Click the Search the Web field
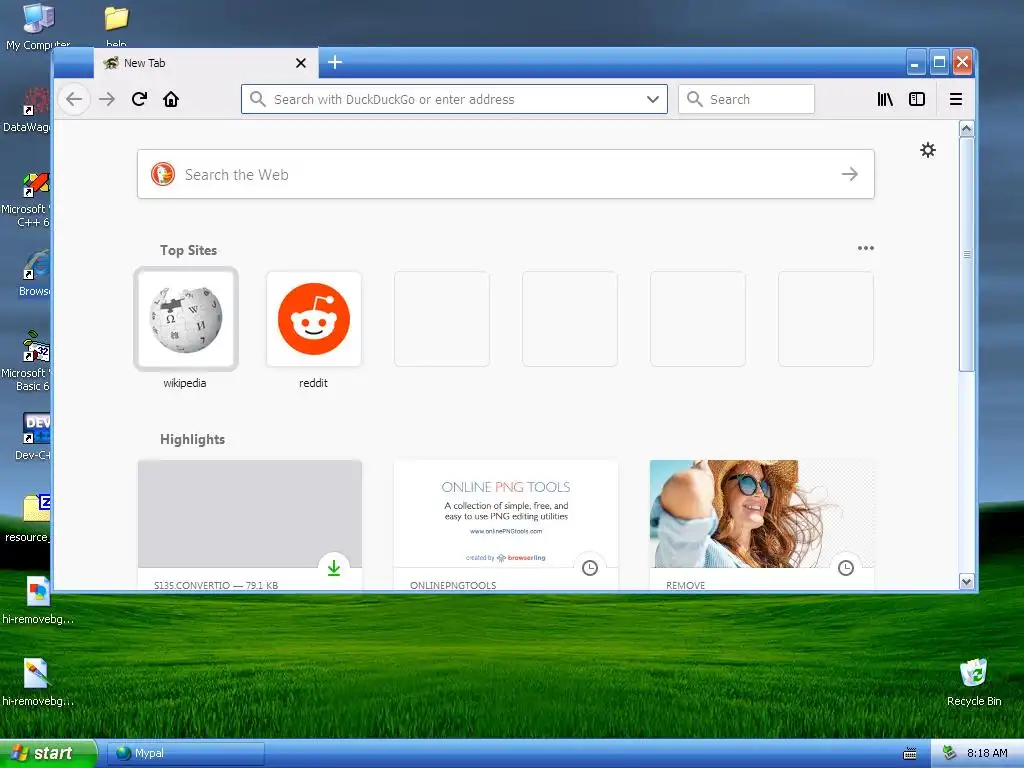 506,174
